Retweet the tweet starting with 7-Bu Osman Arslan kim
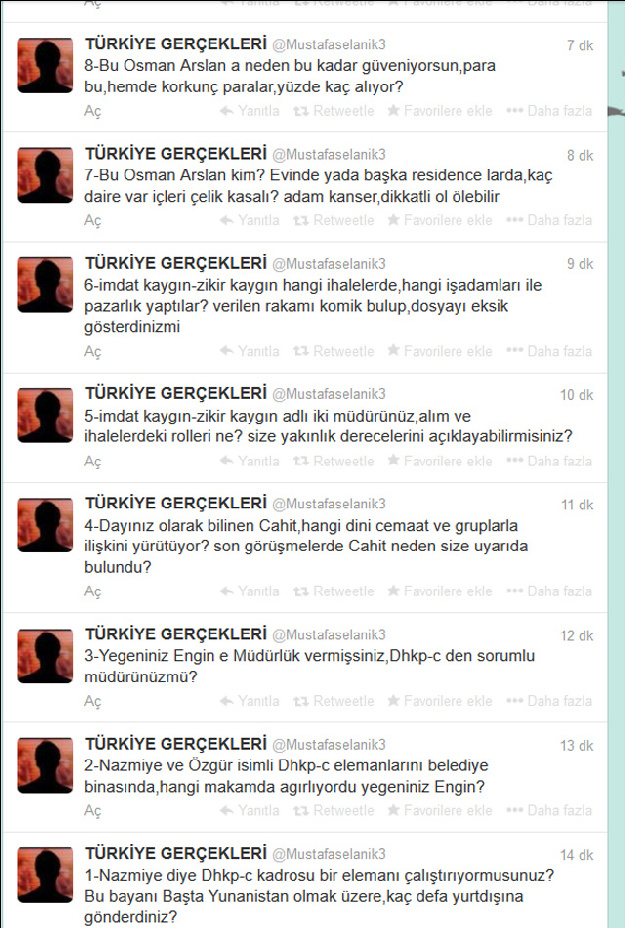625x928 pixels. [x=334, y=220]
